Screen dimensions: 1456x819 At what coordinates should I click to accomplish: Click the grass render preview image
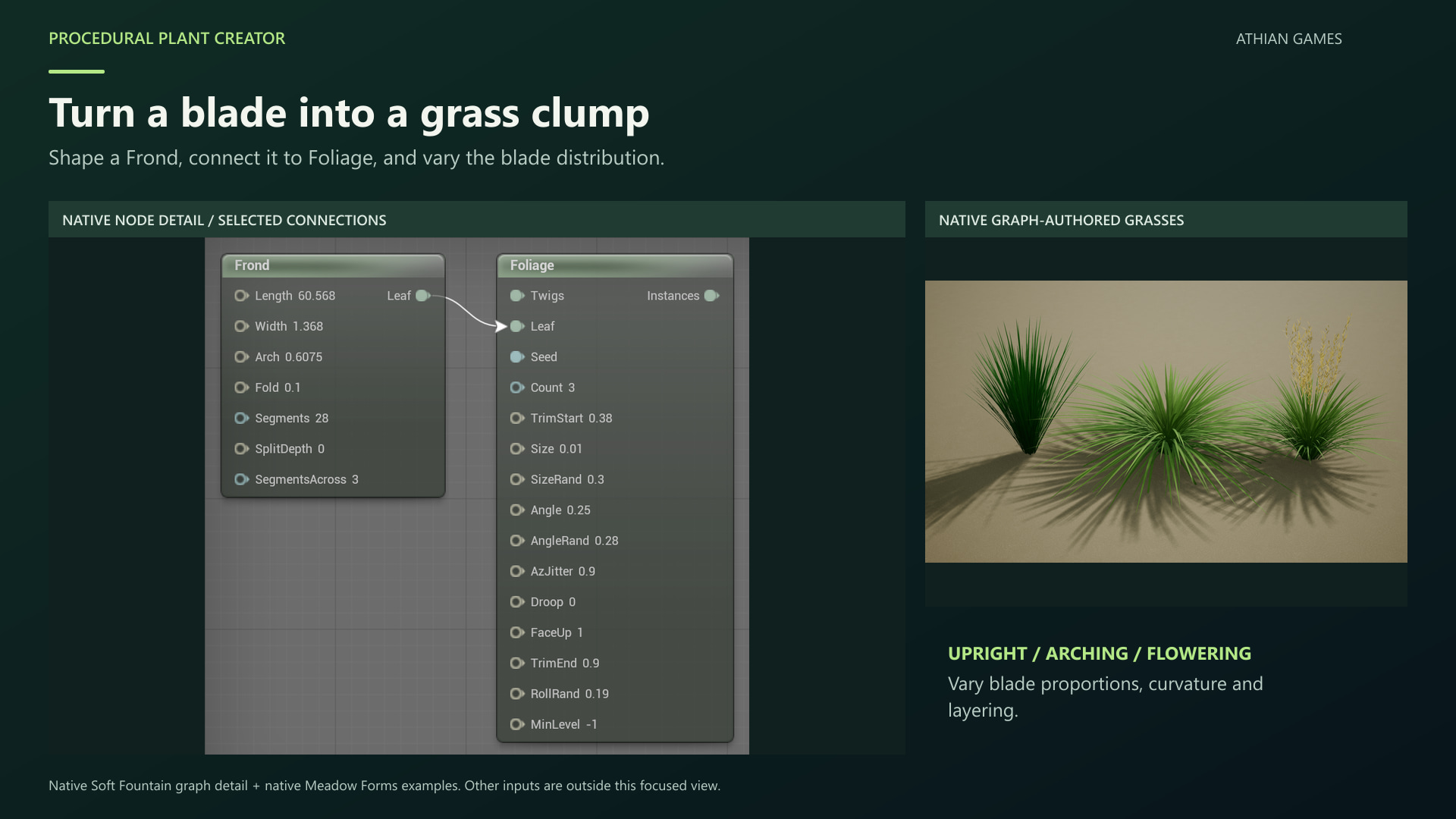1166,422
